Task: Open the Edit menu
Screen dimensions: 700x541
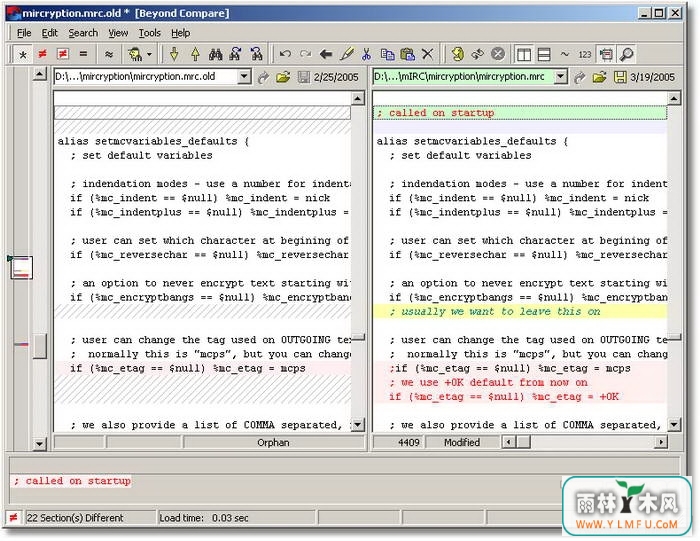Action: pos(50,33)
